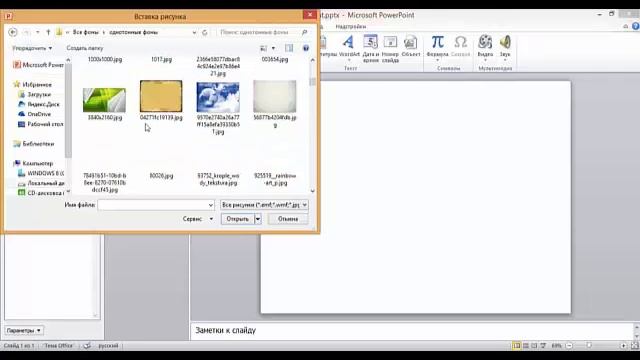
Task: Collapse the ribbon using the caret icon
Action: (x=626, y=27)
